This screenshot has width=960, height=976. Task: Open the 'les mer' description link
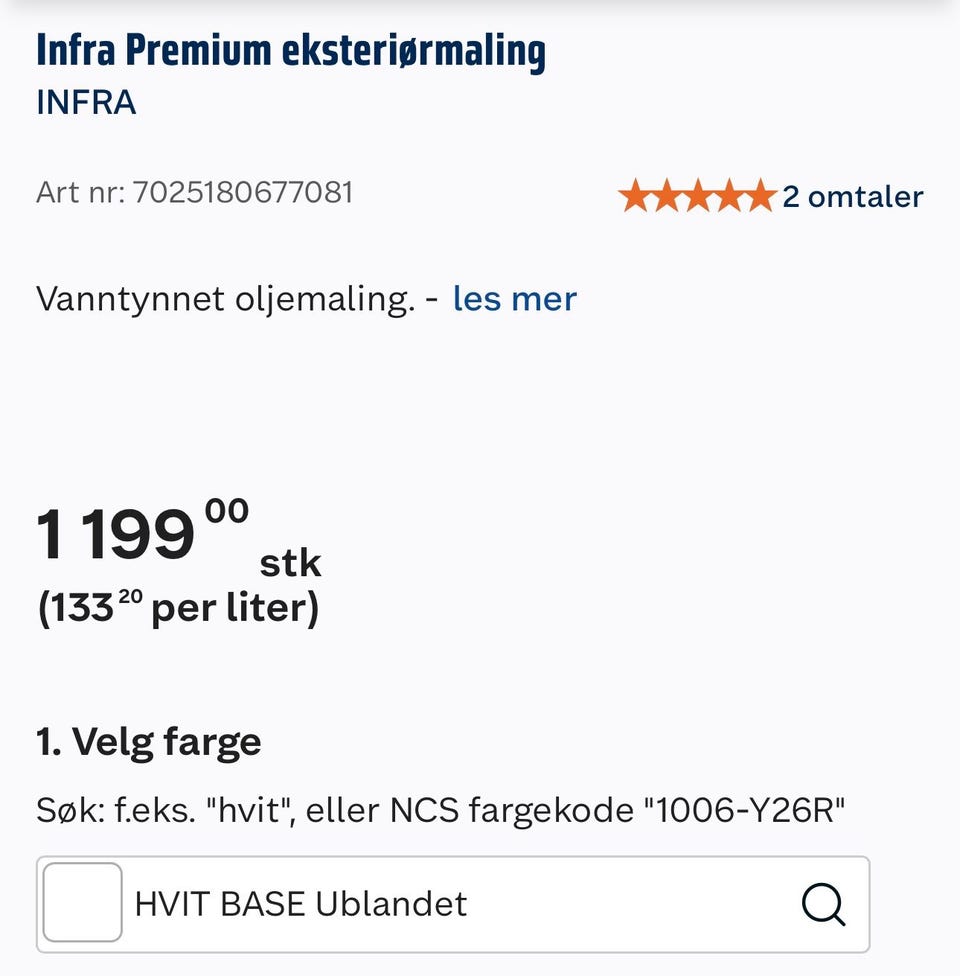[x=514, y=299]
